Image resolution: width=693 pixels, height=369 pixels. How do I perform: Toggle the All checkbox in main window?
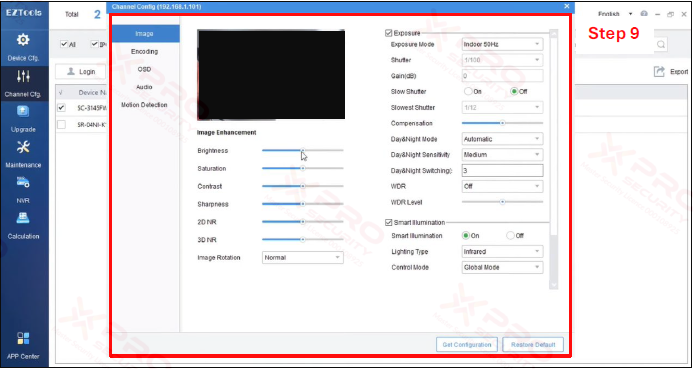pyautogui.click(x=64, y=44)
